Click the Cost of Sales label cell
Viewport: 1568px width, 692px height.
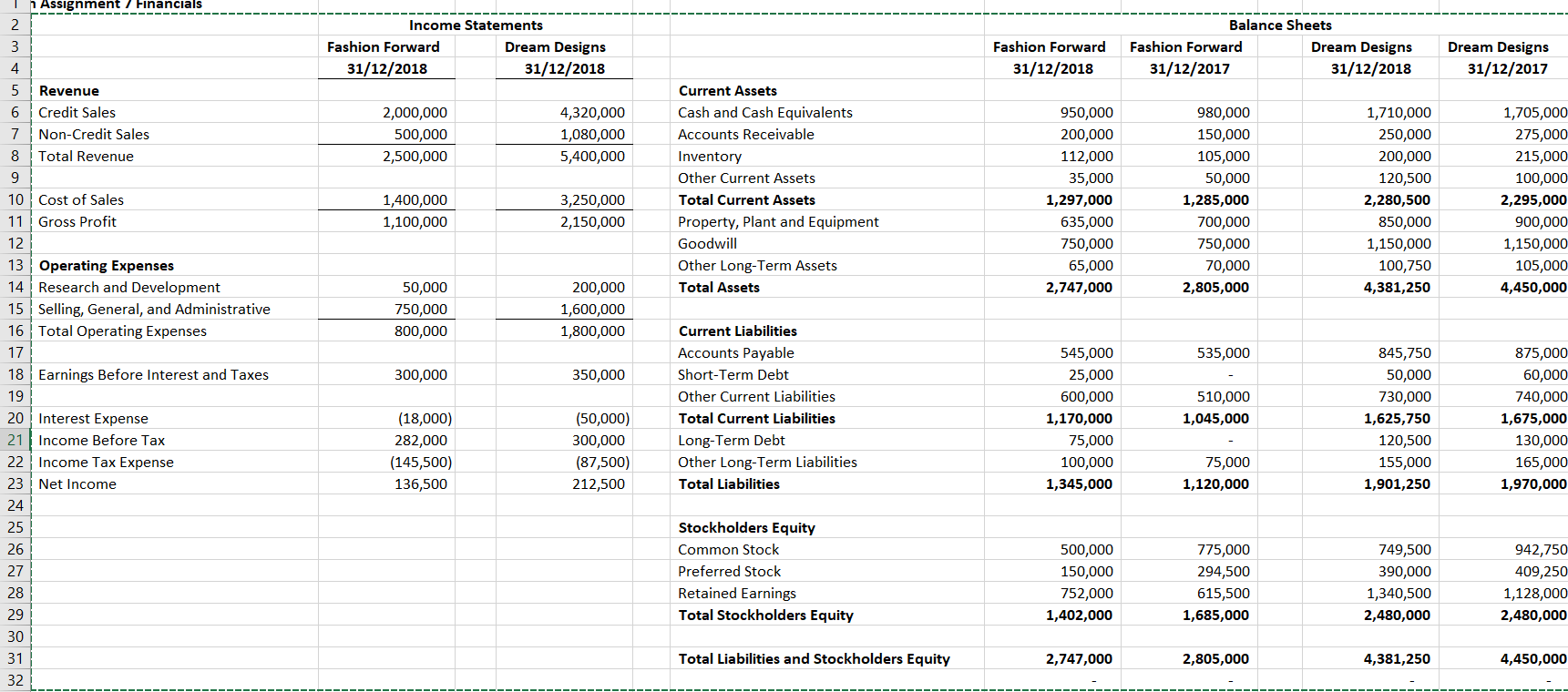tap(175, 199)
